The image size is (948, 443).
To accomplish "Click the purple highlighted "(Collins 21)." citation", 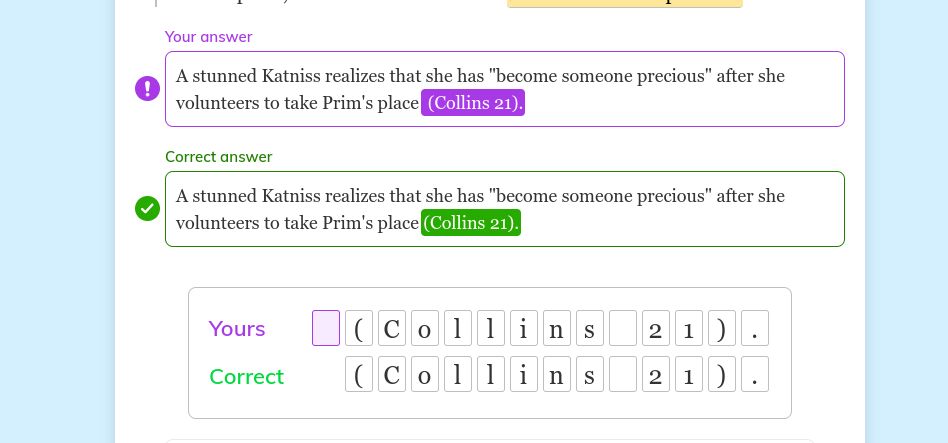I will pyautogui.click(x=473, y=103).
